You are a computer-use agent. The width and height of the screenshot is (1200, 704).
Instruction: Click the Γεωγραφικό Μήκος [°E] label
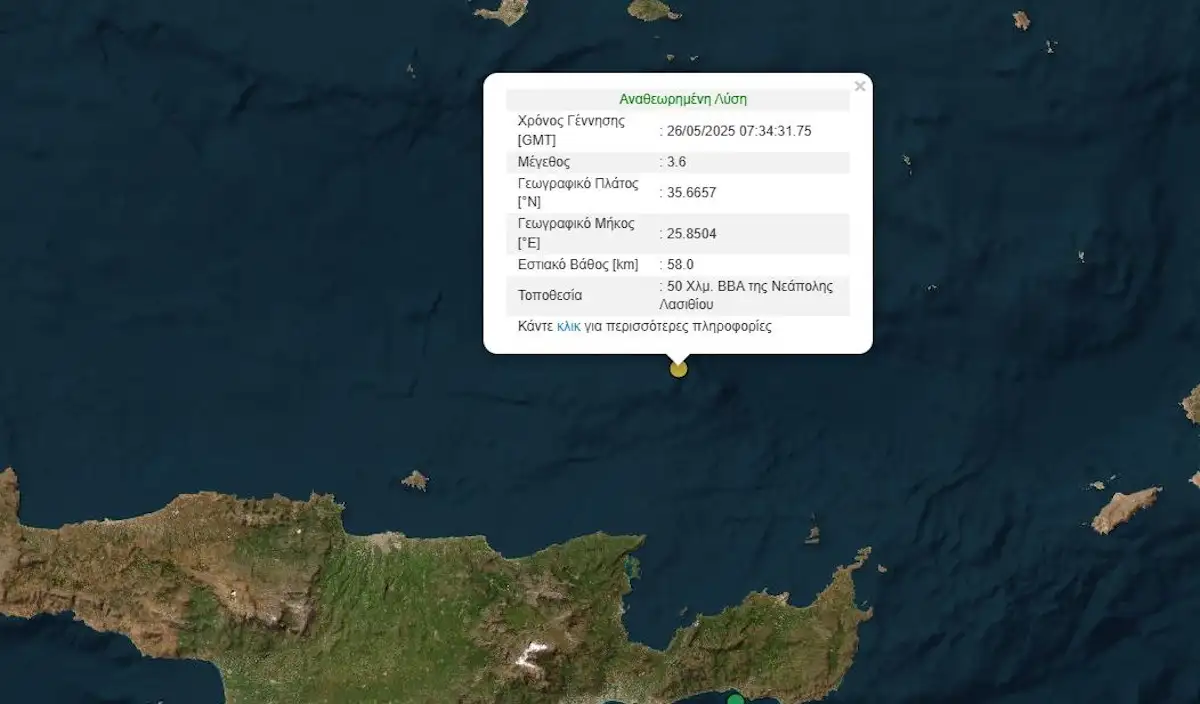(x=576, y=233)
